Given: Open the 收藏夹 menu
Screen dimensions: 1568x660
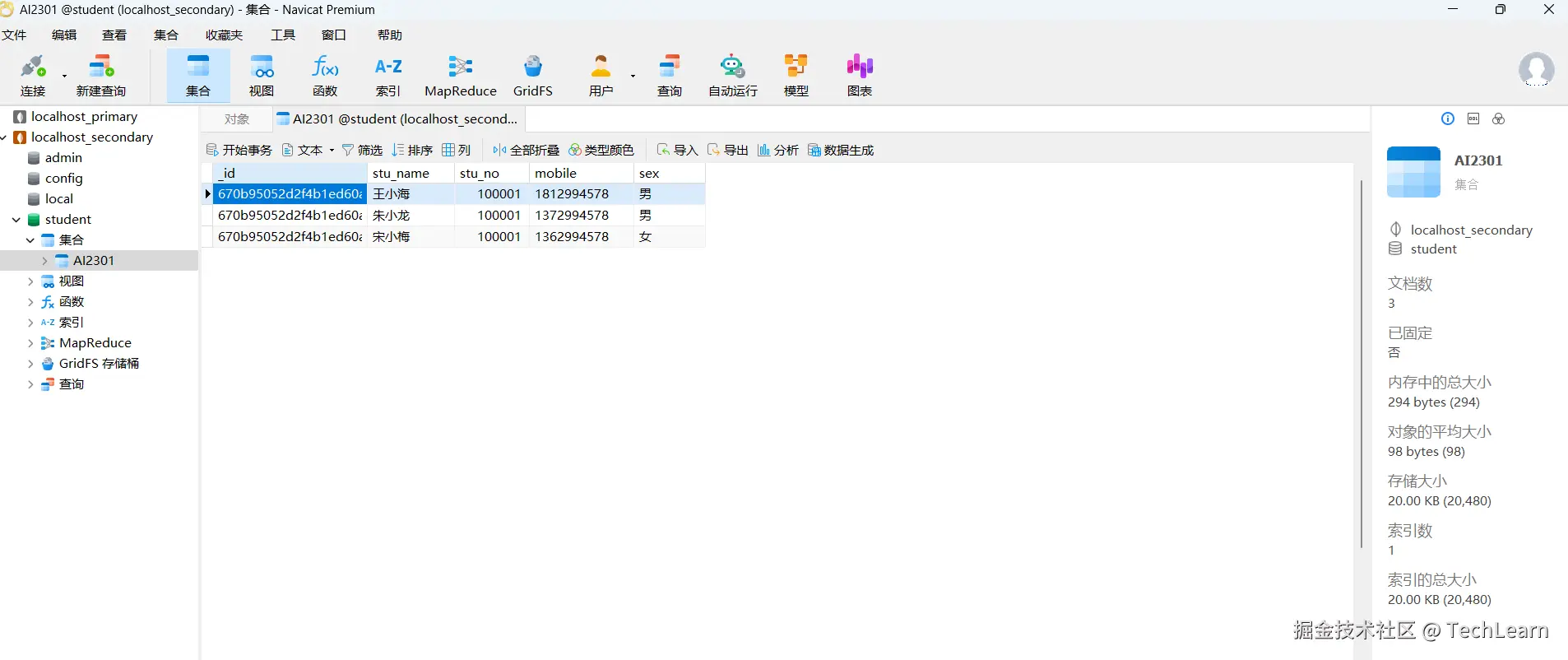Looking at the screenshot, I should pyautogui.click(x=225, y=35).
